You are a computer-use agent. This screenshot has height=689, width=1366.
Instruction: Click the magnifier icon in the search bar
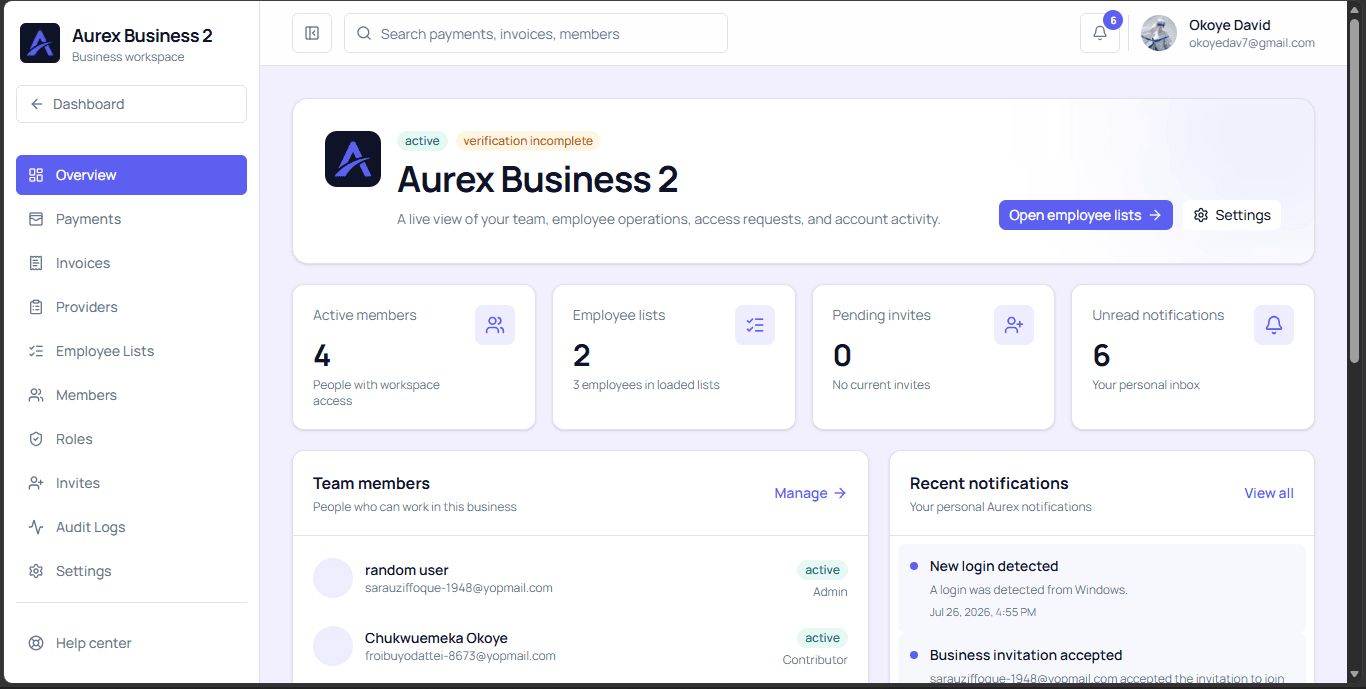(364, 33)
